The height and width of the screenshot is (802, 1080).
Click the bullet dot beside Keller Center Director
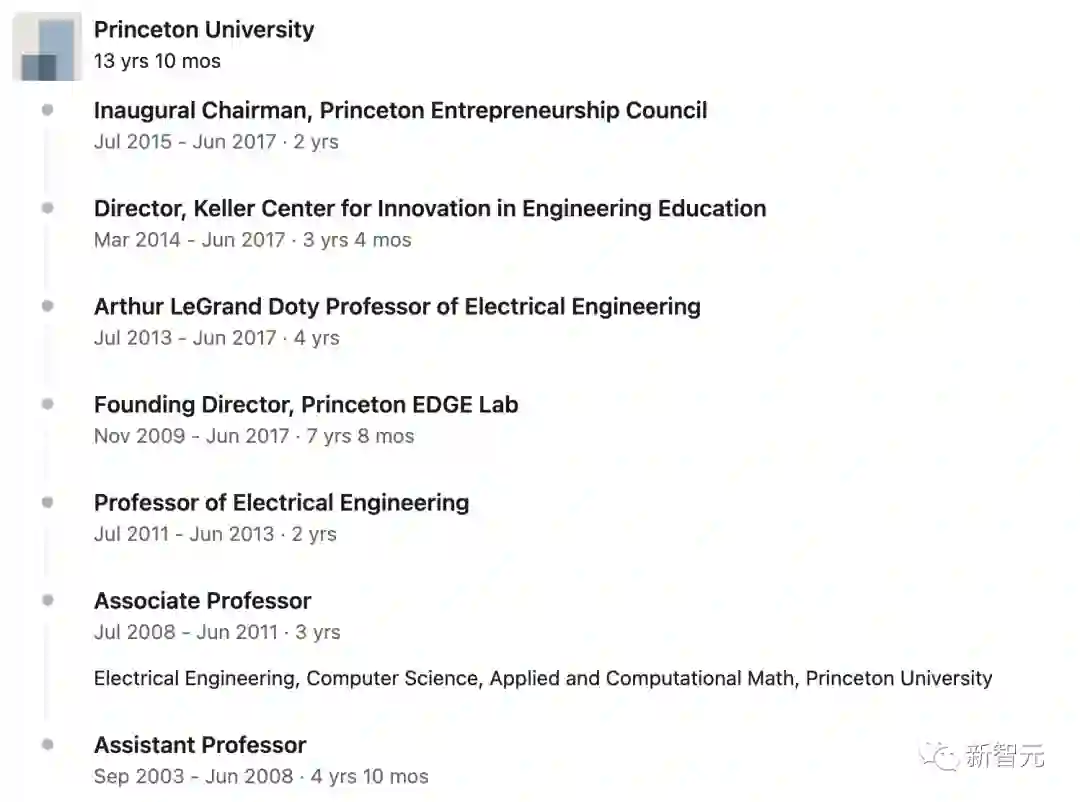coord(47,208)
